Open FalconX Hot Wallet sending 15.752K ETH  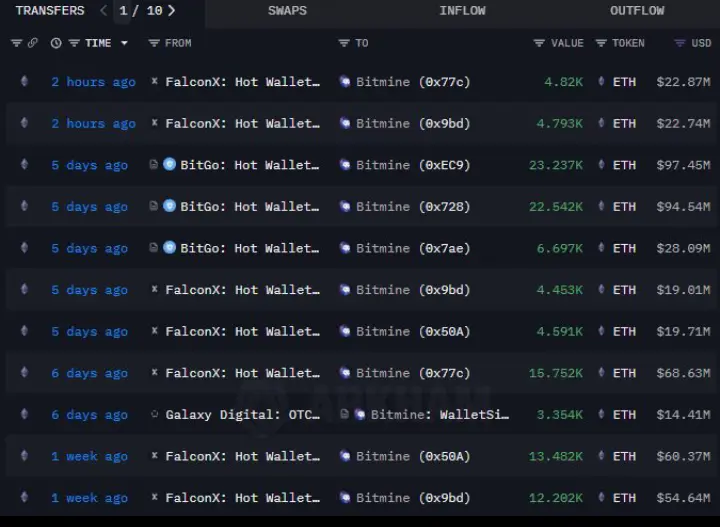[x=242, y=373]
